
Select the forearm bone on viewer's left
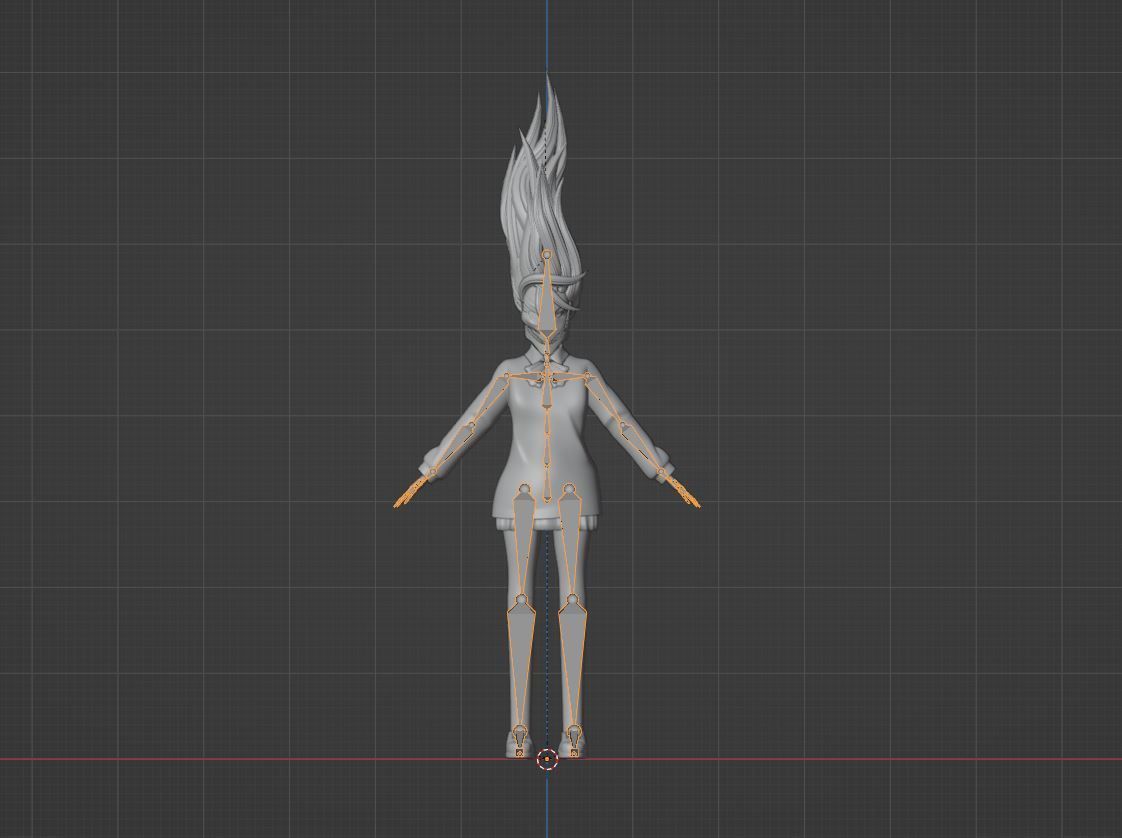[x=451, y=449]
